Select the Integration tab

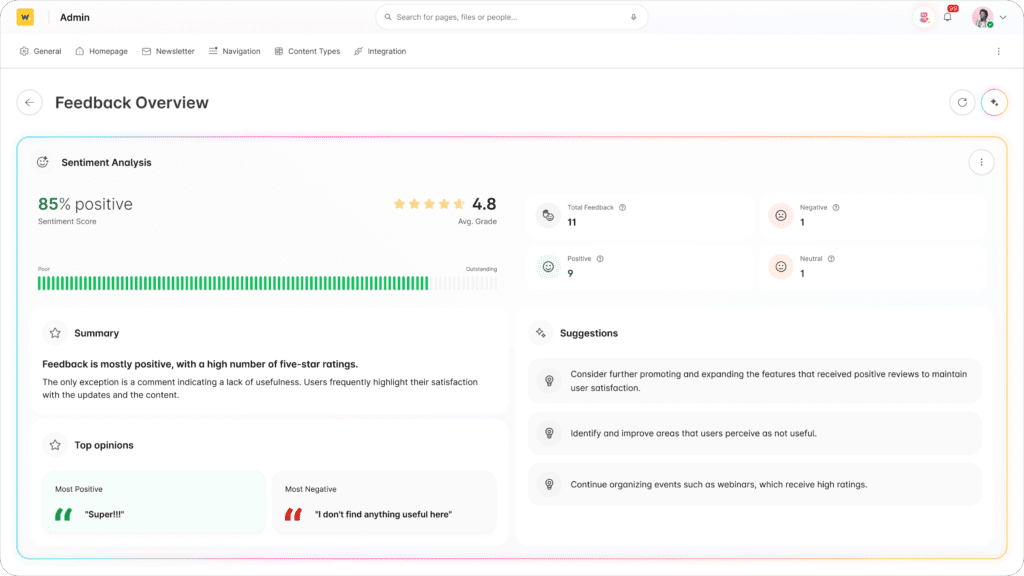(x=380, y=51)
